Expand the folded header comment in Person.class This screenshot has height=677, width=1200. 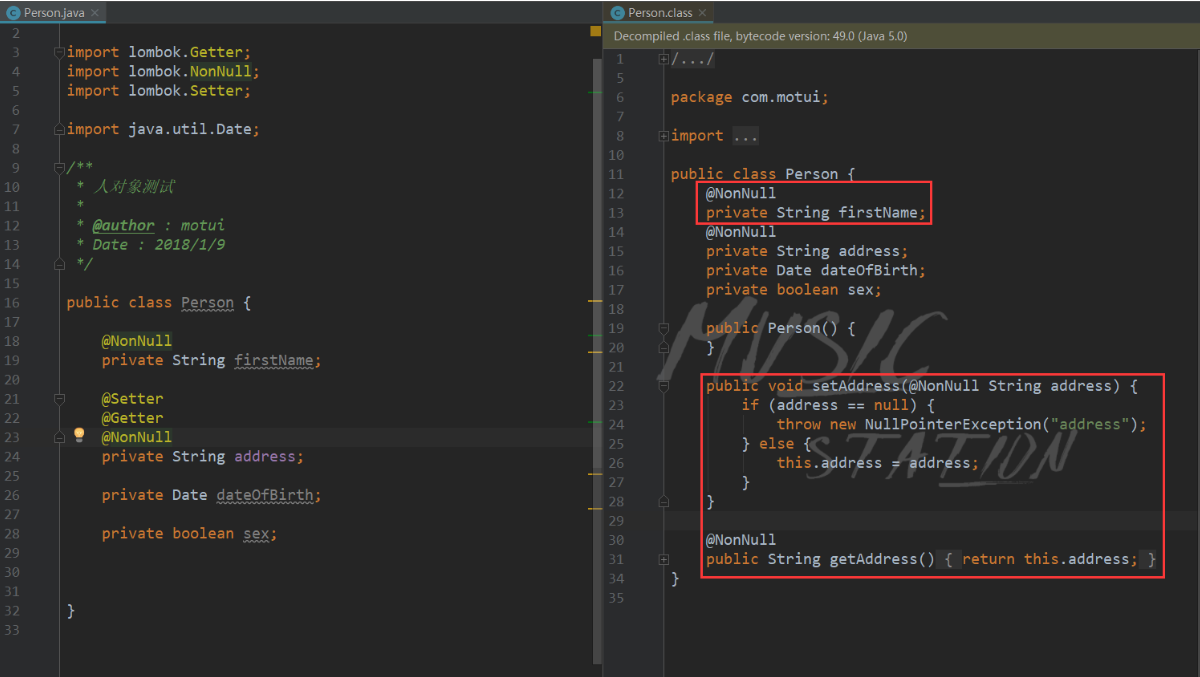coord(664,59)
